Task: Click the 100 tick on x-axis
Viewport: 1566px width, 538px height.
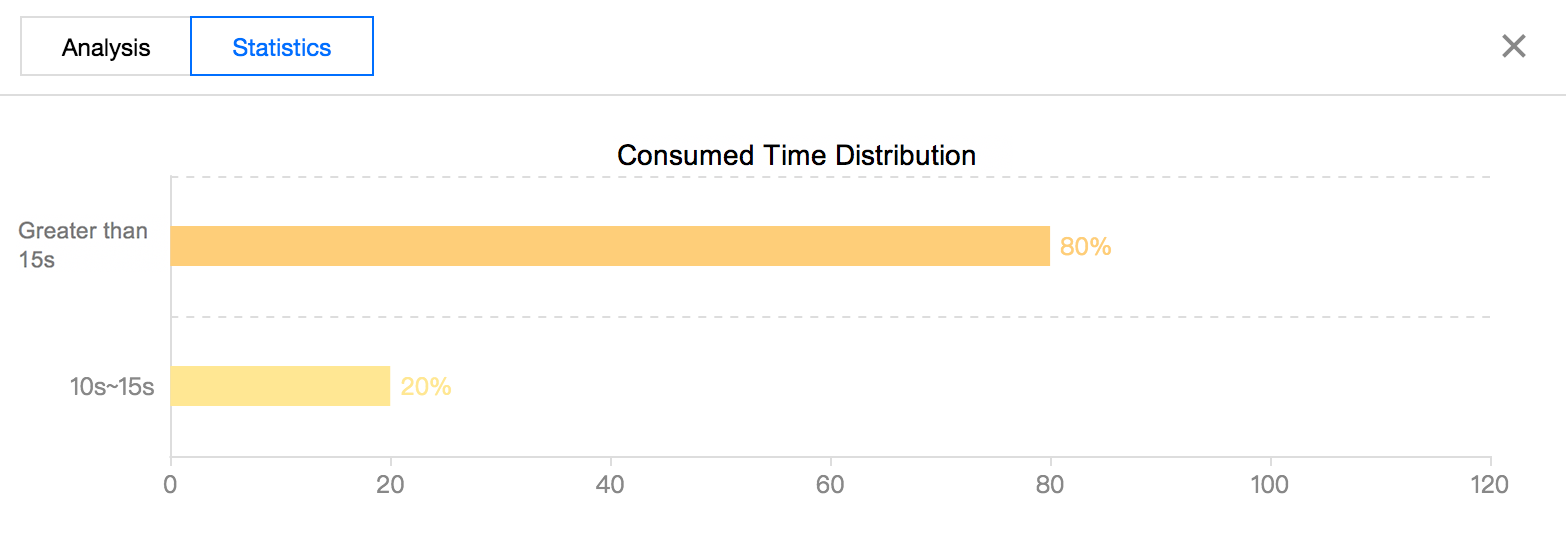Action: tap(1270, 484)
